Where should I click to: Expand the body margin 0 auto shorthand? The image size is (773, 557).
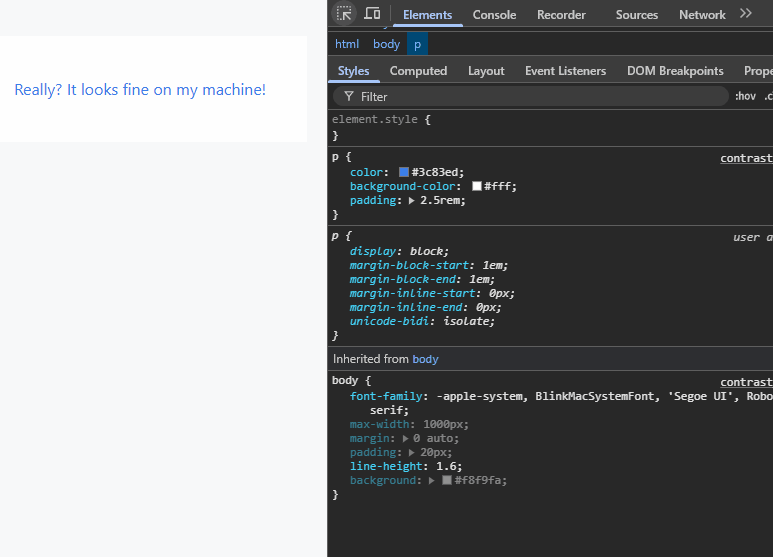[x=405, y=439]
